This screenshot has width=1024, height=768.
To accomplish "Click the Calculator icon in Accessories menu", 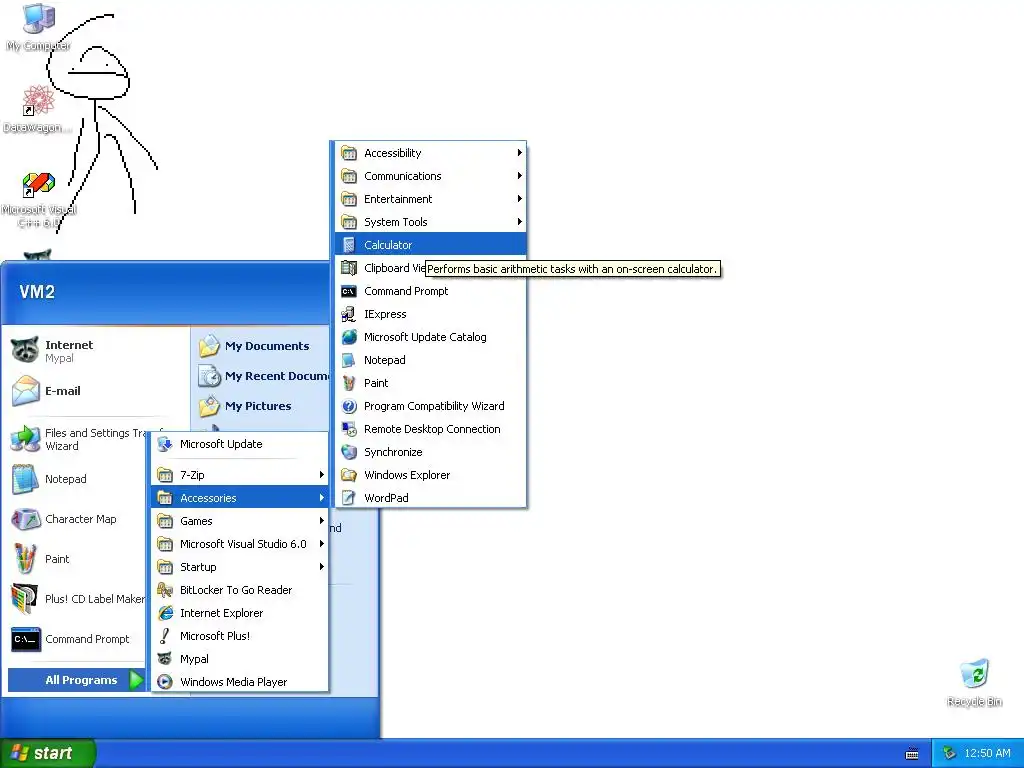I will pyautogui.click(x=349, y=245).
